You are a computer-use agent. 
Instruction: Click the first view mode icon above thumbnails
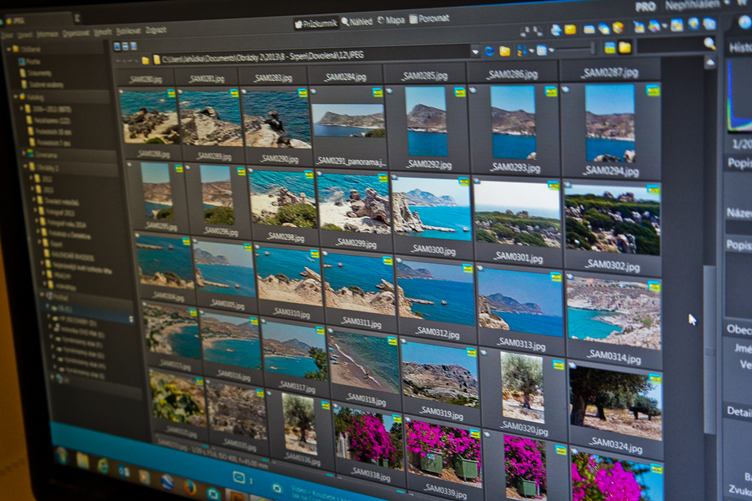coord(117,46)
